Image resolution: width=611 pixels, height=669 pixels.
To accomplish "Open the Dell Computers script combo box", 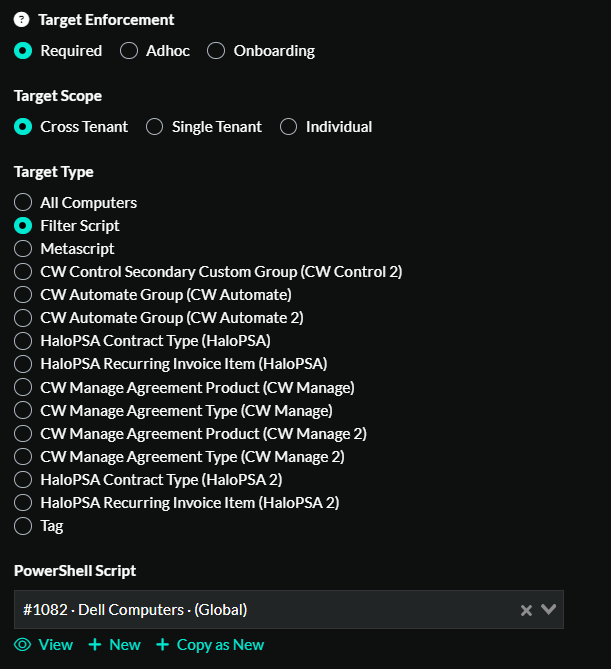I will tap(260, 610).
